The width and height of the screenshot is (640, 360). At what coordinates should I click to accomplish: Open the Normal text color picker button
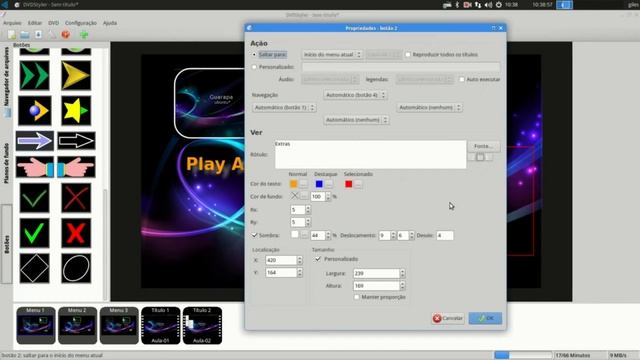coord(303,184)
